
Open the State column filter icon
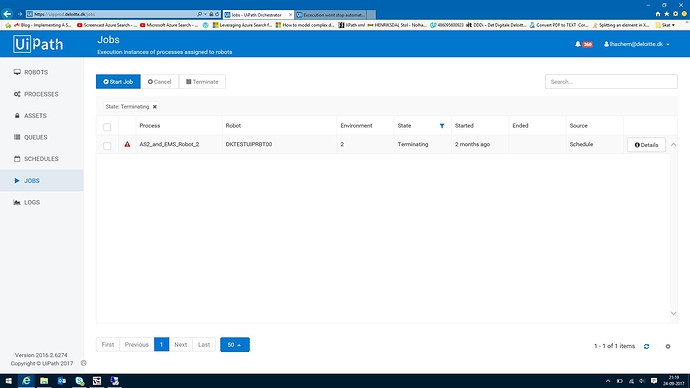click(x=442, y=126)
